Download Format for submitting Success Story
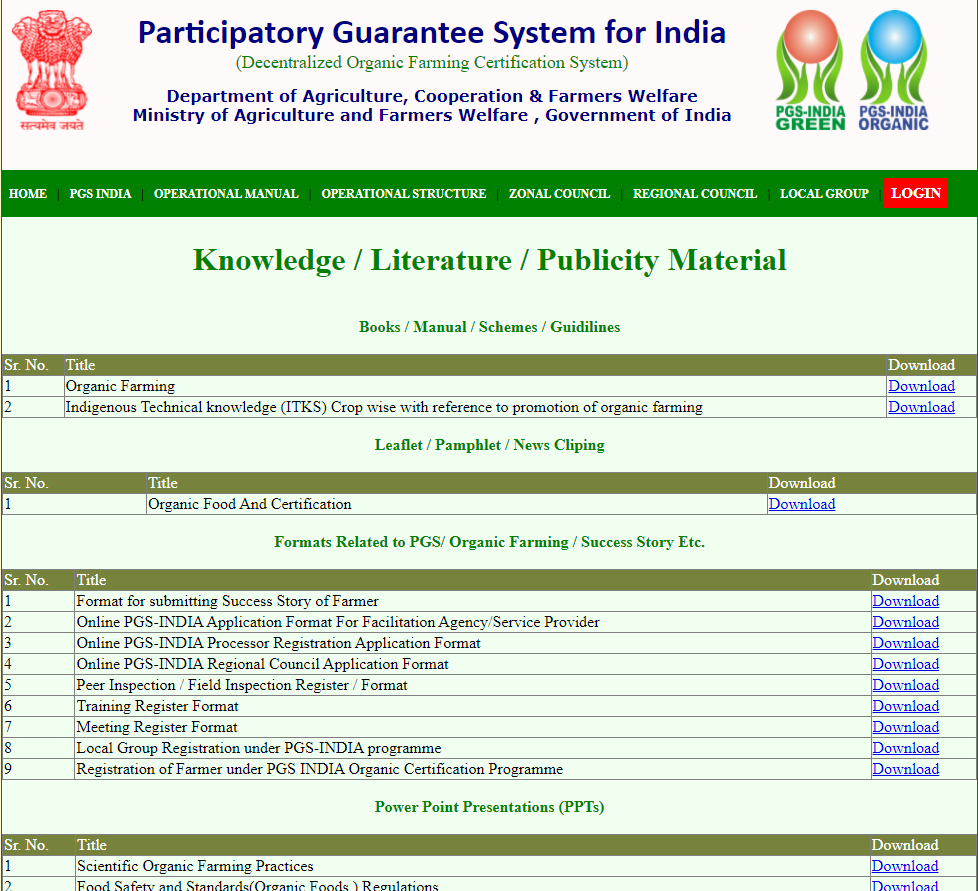 click(905, 601)
